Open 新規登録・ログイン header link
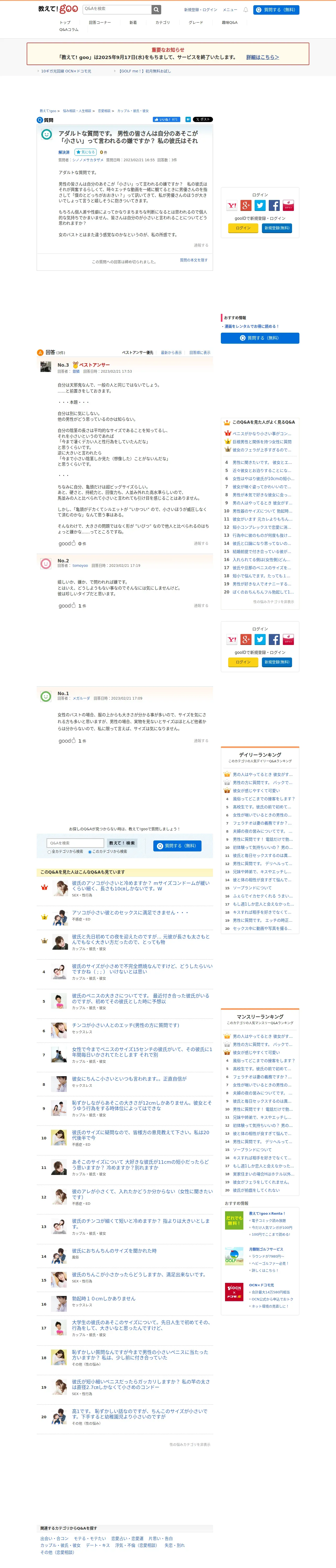The height and width of the screenshot is (1568, 336). point(201,10)
